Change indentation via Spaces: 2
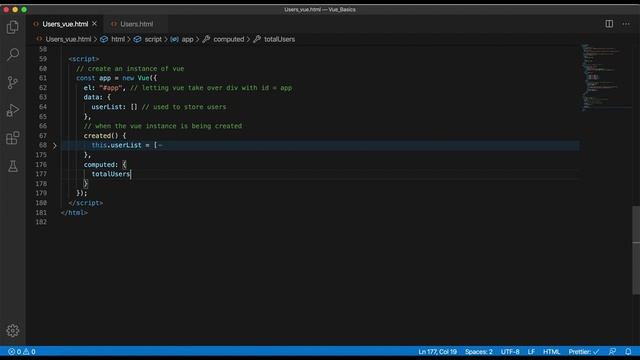 478,351
